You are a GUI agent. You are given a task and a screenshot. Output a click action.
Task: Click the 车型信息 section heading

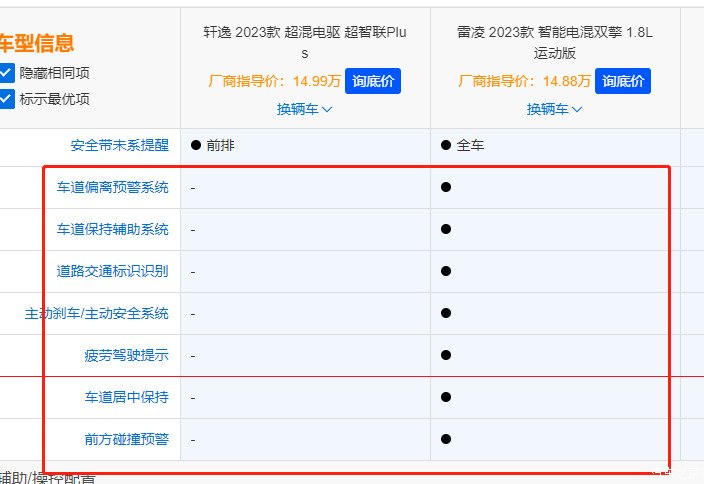[36, 43]
